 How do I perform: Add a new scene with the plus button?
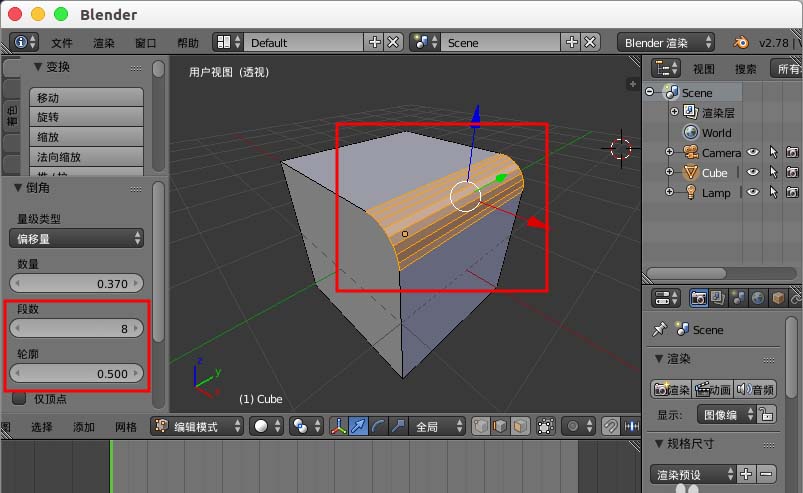coord(572,42)
